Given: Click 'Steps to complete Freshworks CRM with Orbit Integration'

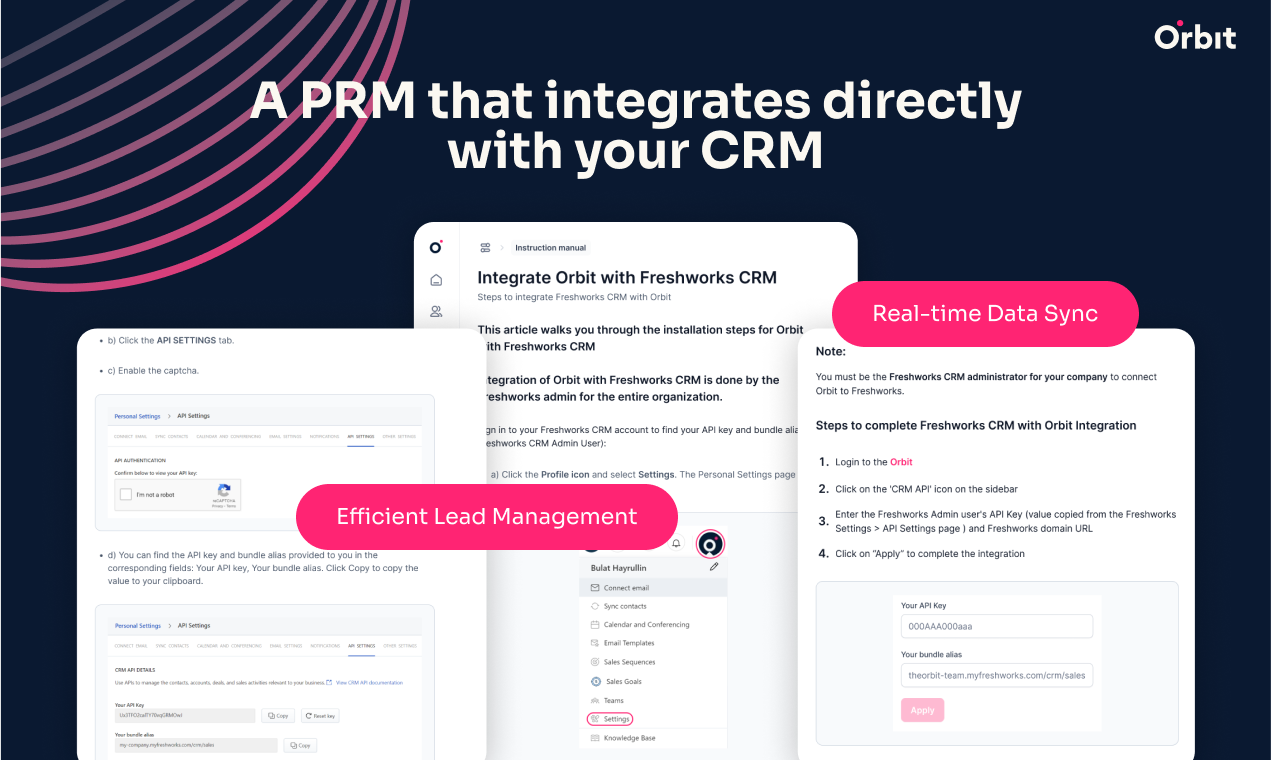Looking at the screenshot, I should pyautogui.click(x=976, y=425).
